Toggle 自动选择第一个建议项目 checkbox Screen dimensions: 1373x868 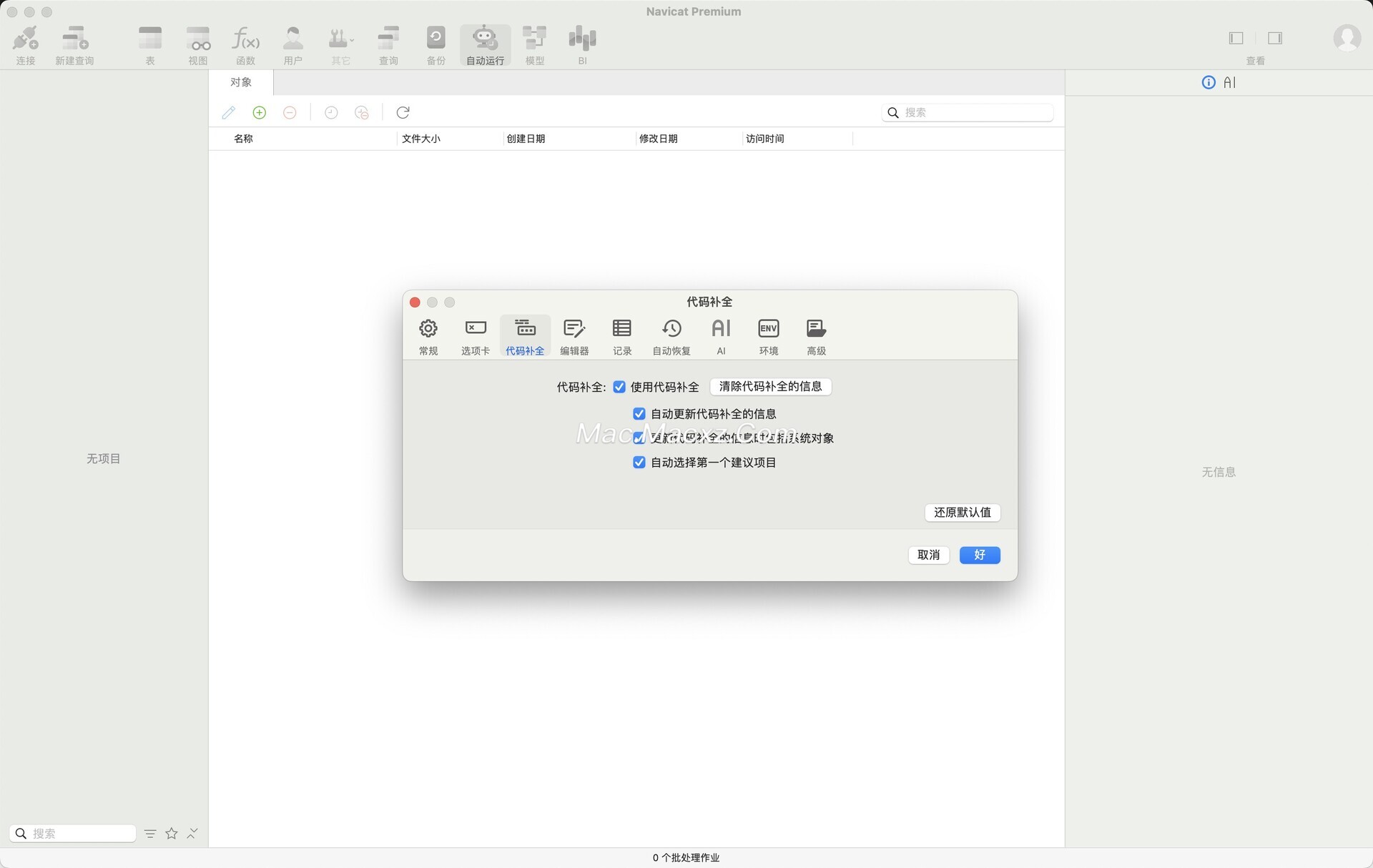point(639,463)
